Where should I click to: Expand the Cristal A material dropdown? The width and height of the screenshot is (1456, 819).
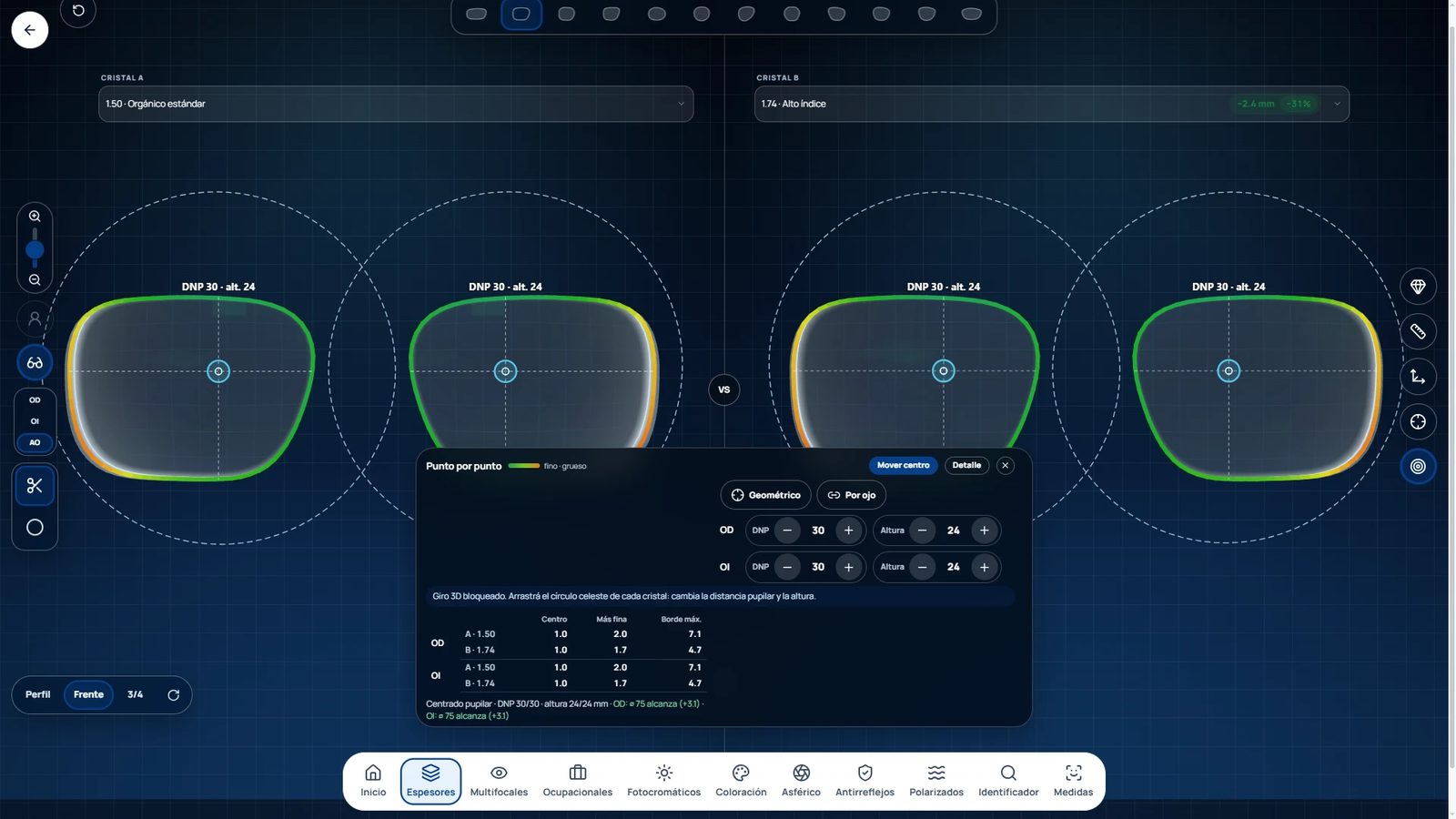click(396, 104)
